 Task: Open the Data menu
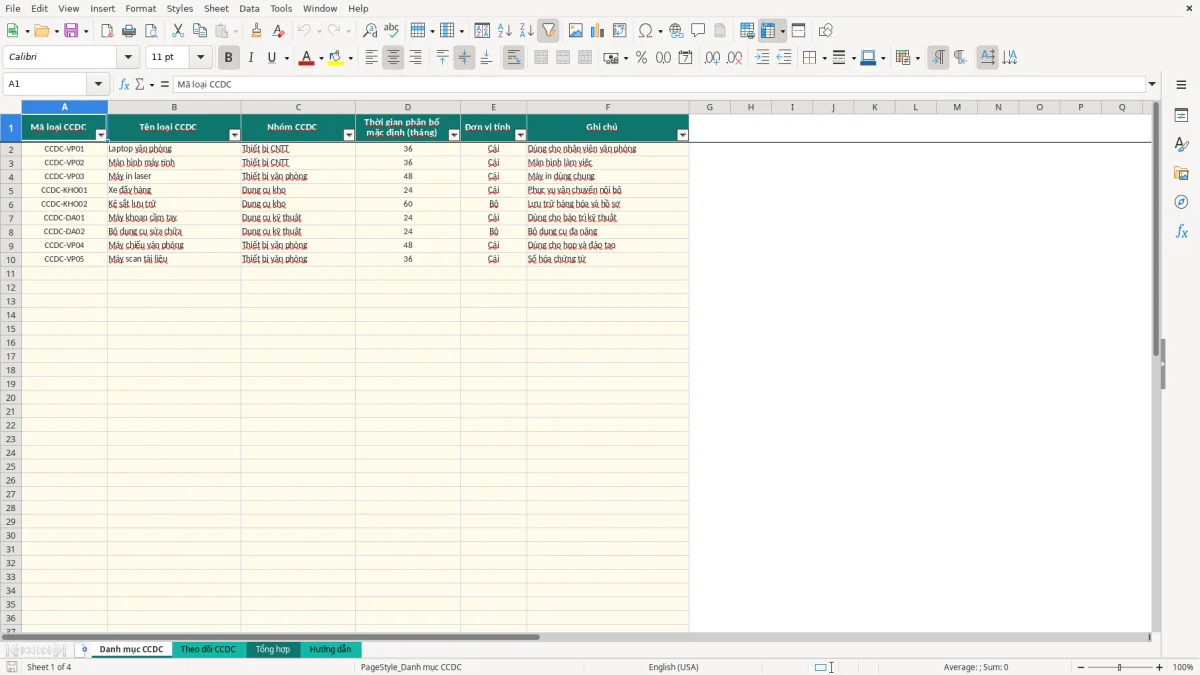[x=249, y=8]
